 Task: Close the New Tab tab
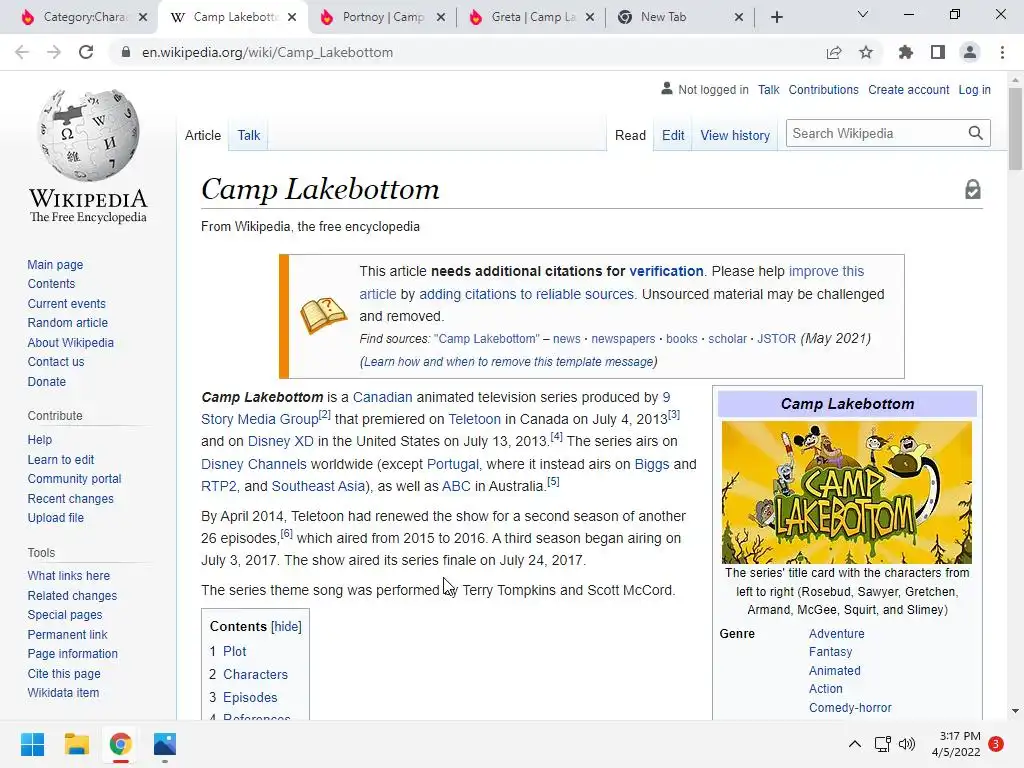[739, 17]
